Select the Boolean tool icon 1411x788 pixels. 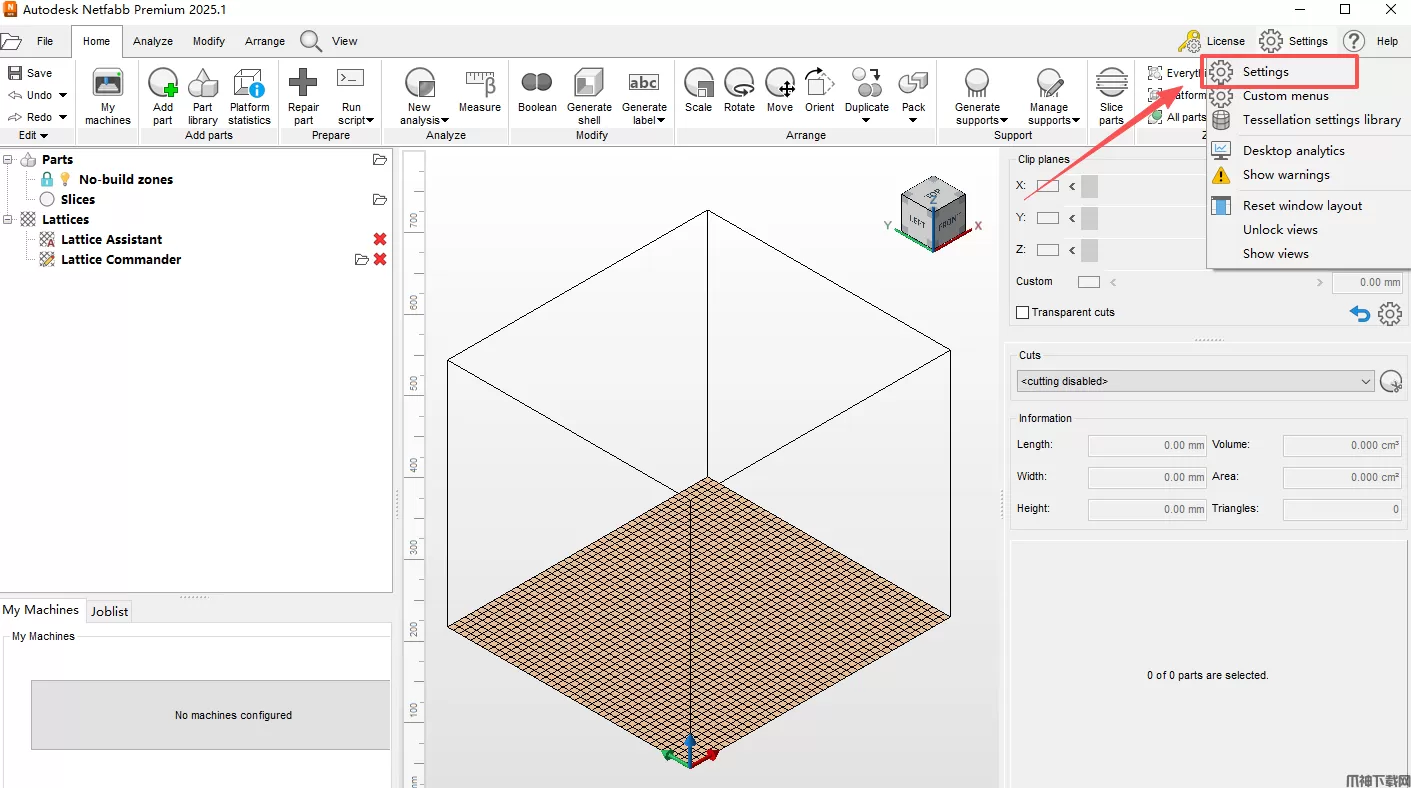coord(537,84)
